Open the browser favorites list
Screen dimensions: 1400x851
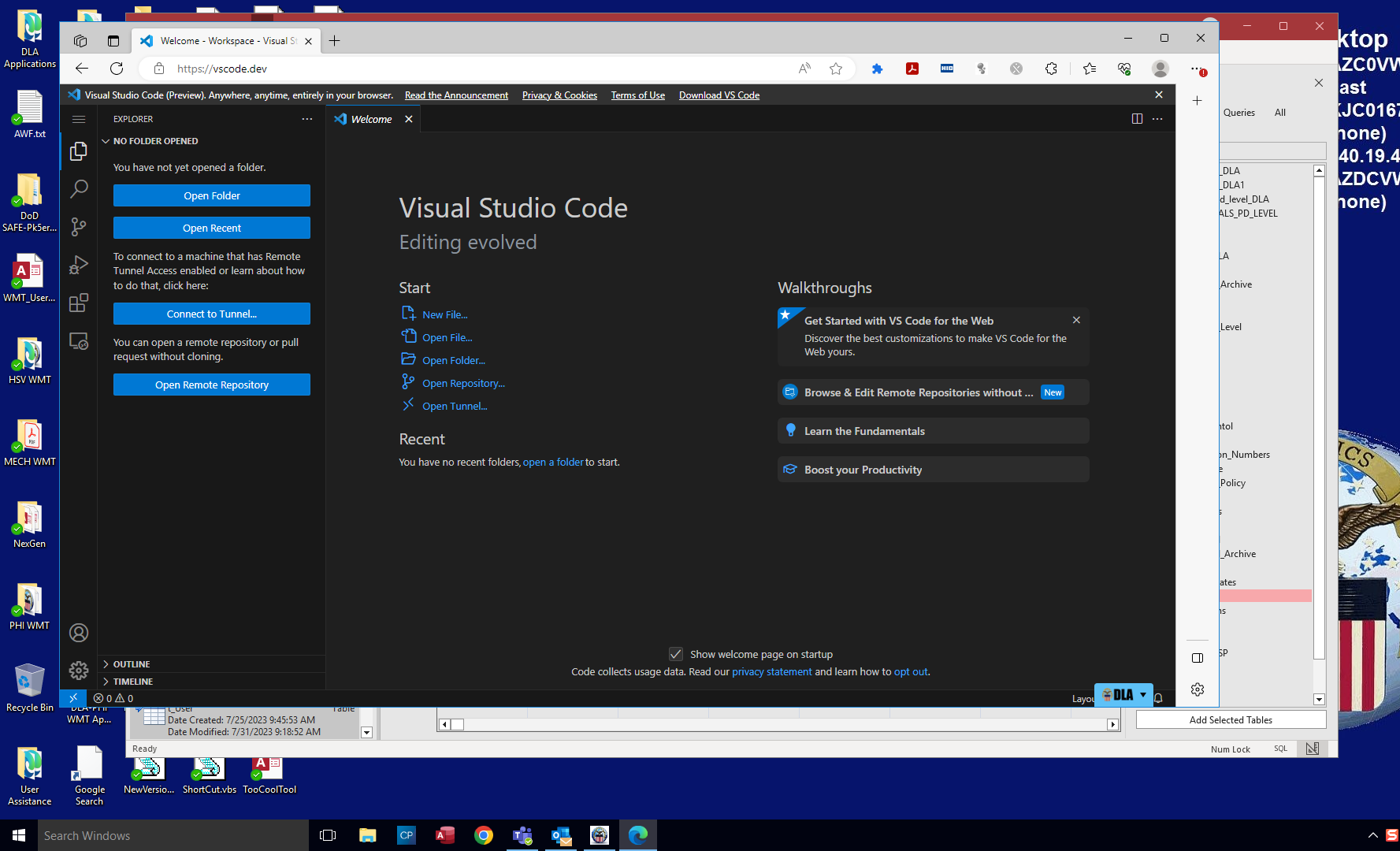coord(1089,69)
